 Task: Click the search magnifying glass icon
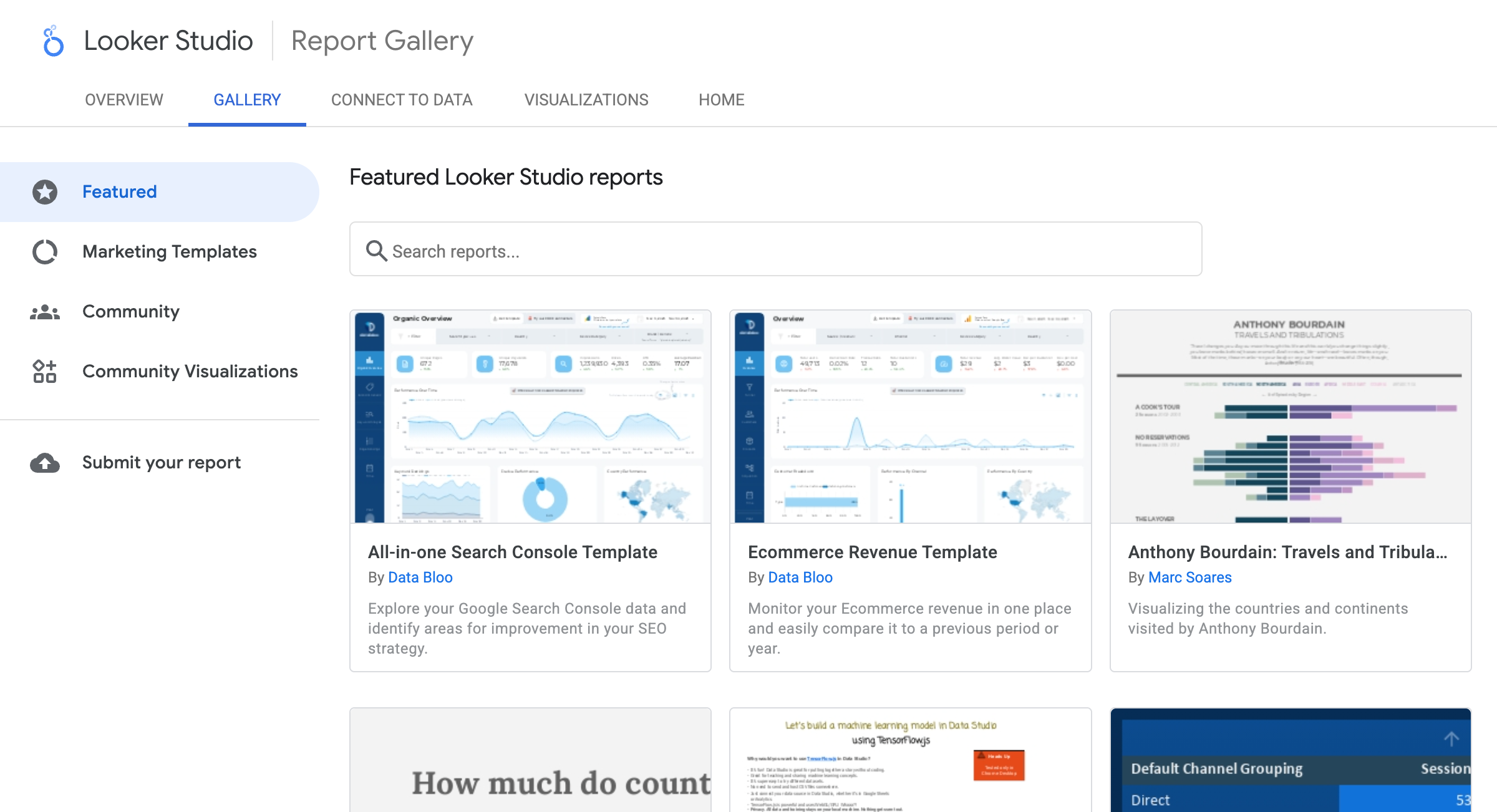[376, 249]
